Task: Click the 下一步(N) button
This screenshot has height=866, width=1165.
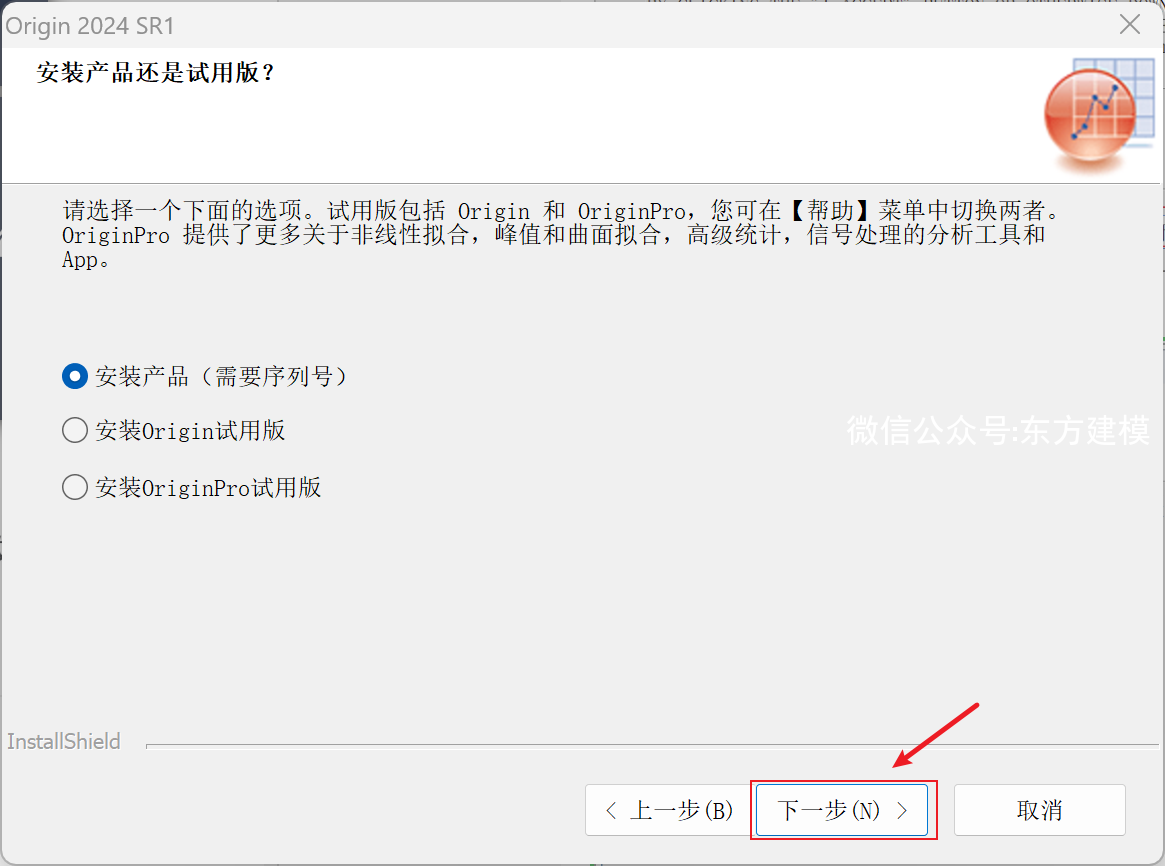Action: pyautogui.click(x=842, y=810)
